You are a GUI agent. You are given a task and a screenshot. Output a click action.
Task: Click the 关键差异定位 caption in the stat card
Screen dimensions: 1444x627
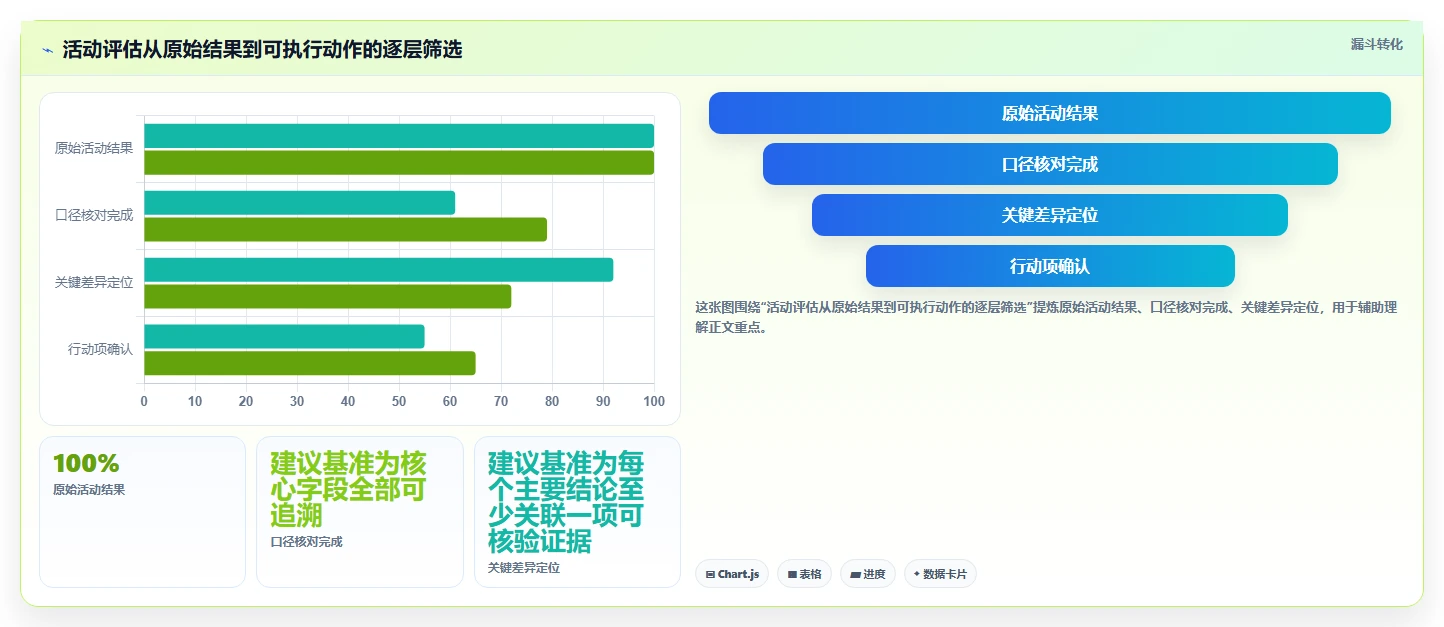[x=524, y=568]
